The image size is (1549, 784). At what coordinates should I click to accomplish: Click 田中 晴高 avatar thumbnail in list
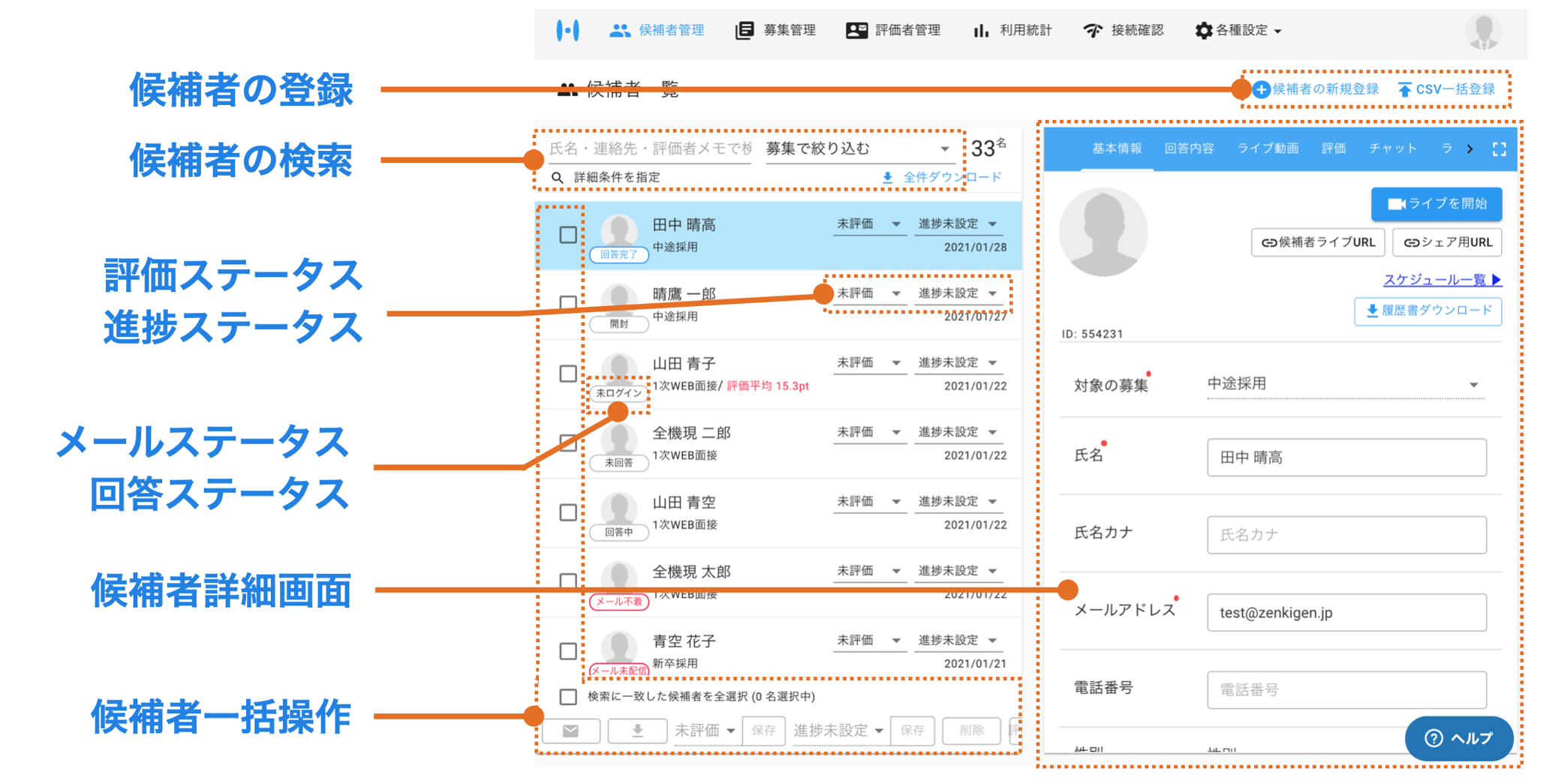point(619,231)
